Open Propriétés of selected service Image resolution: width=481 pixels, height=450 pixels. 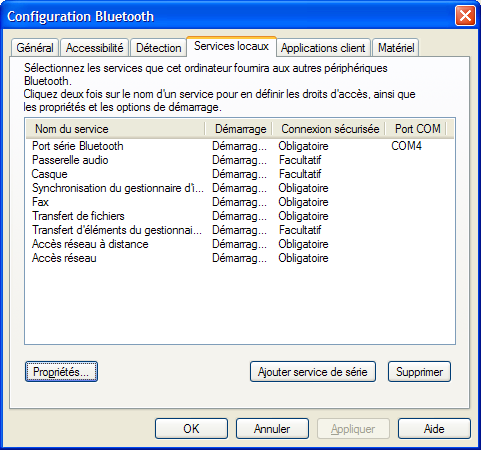pos(61,372)
